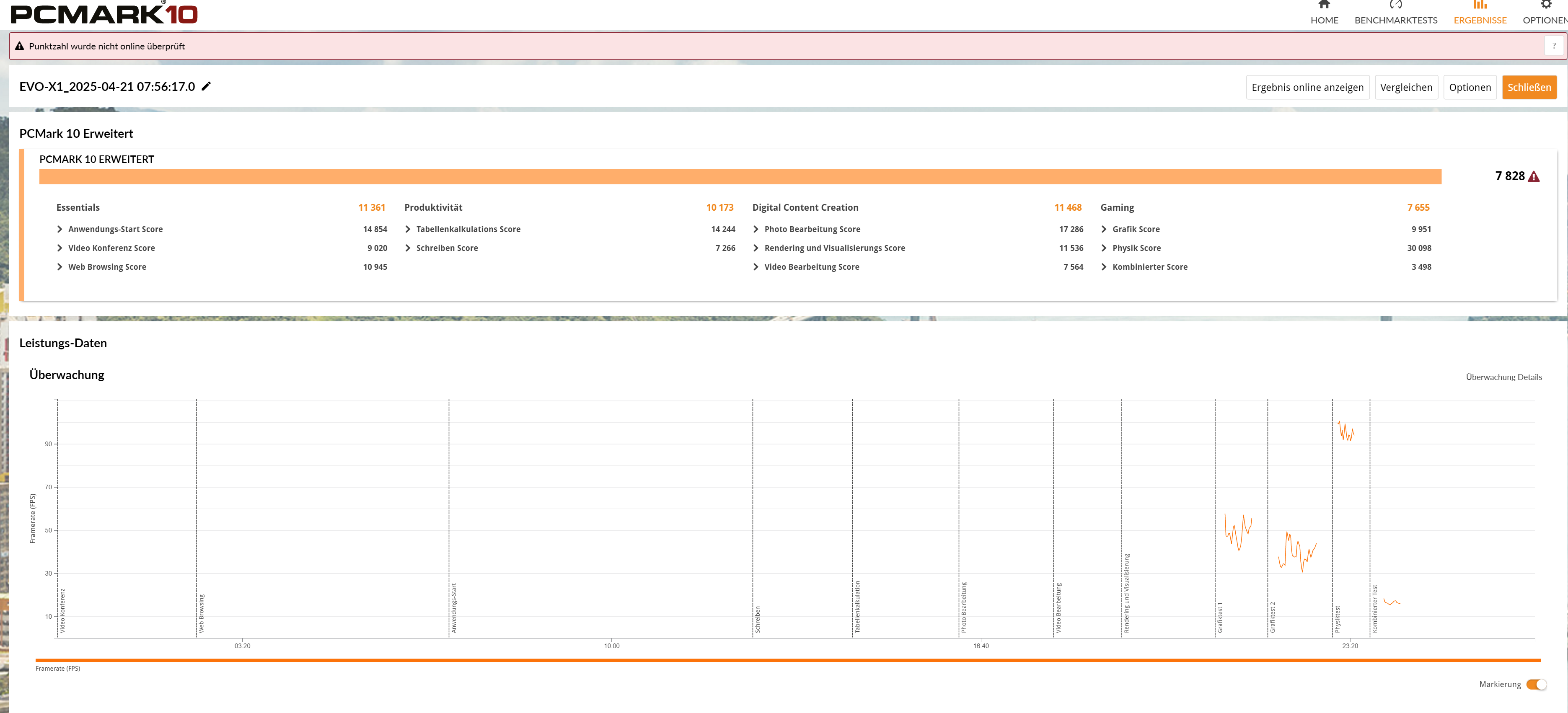Click the orange Schließen button
This screenshot has width=1568, height=713.
pos(1529,87)
